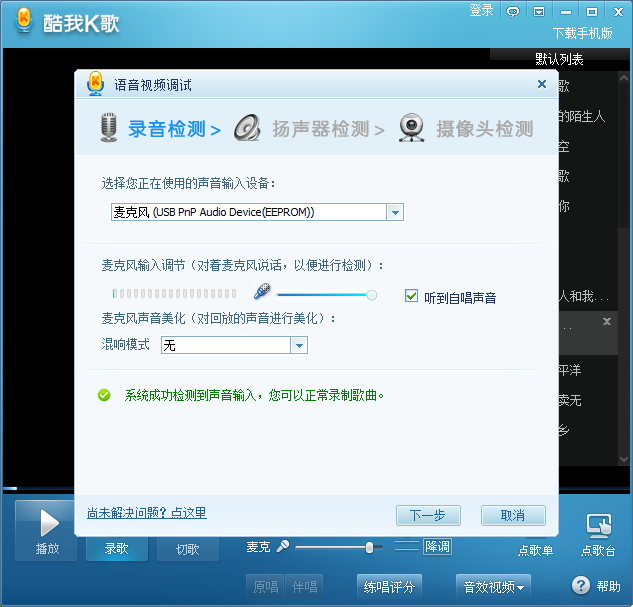Remove the highlighted playlist item with x

pos(607,322)
